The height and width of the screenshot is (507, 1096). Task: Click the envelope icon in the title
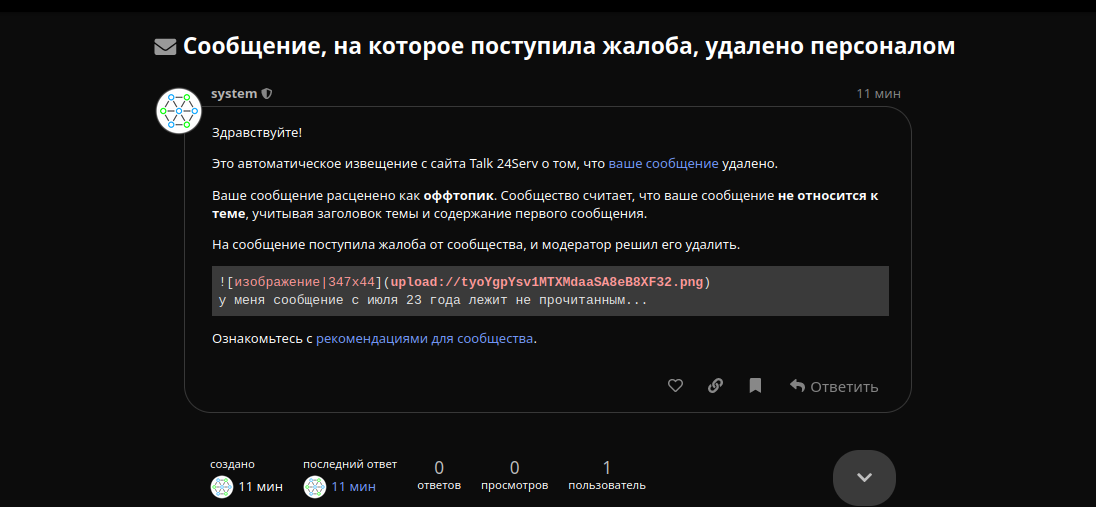pos(165,46)
